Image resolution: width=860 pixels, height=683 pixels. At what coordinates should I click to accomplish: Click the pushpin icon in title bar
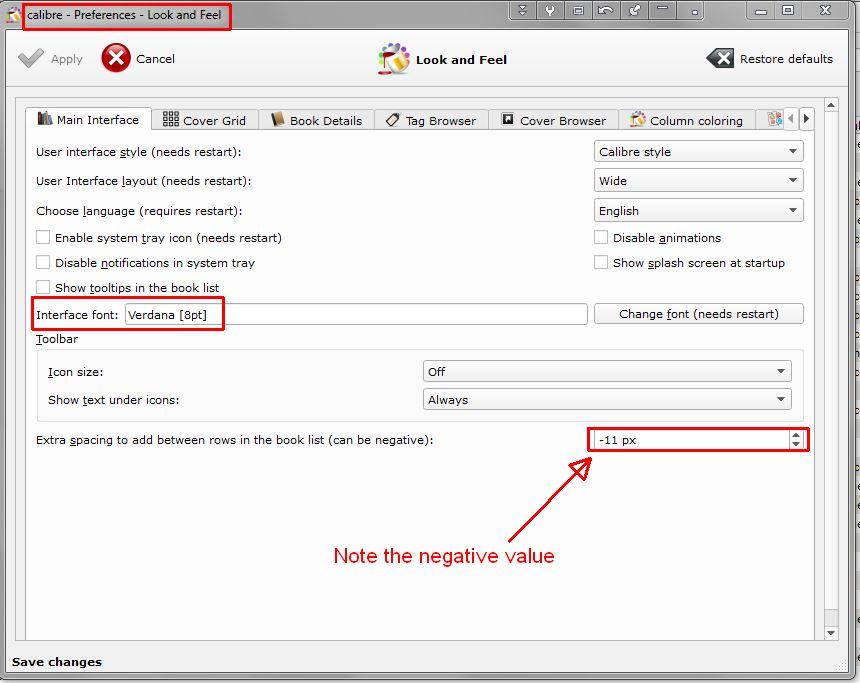635,10
